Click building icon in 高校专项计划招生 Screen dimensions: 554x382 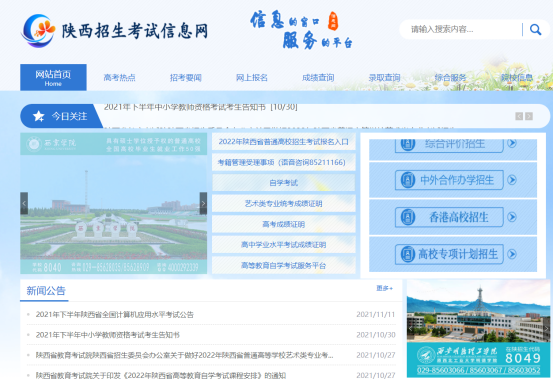(x=407, y=254)
